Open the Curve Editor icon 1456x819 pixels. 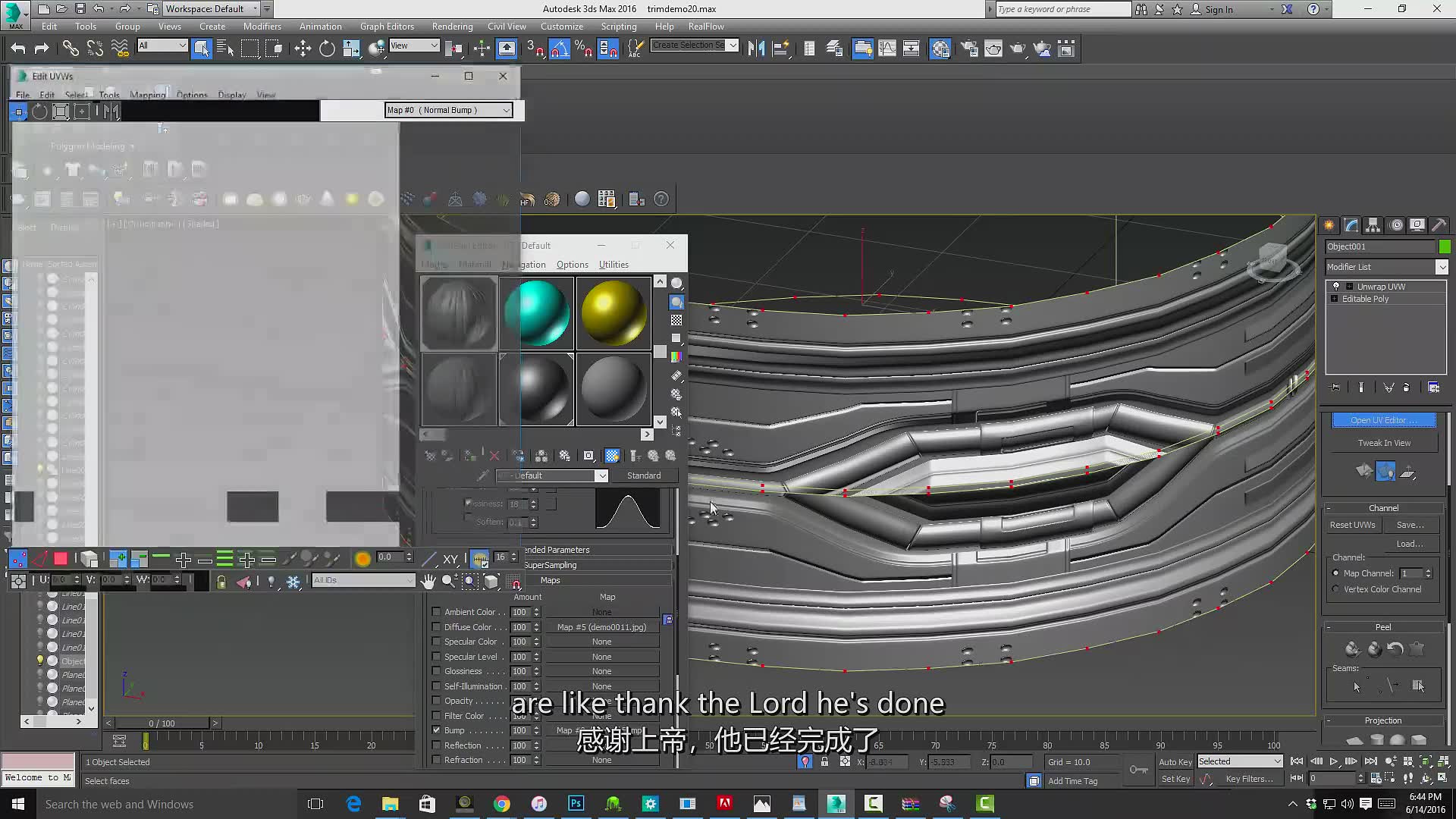point(886,49)
